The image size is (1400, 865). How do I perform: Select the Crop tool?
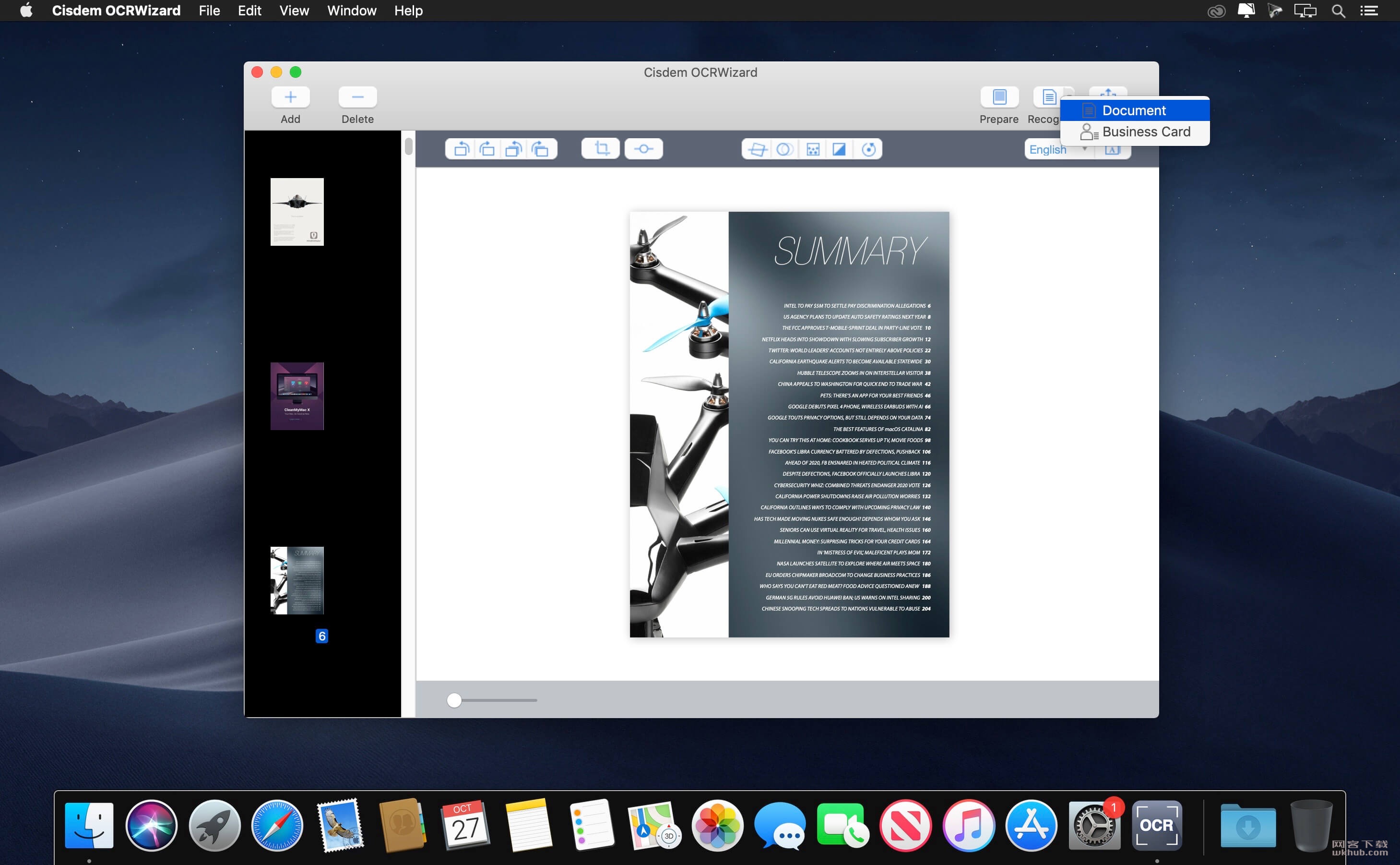(601, 149)
